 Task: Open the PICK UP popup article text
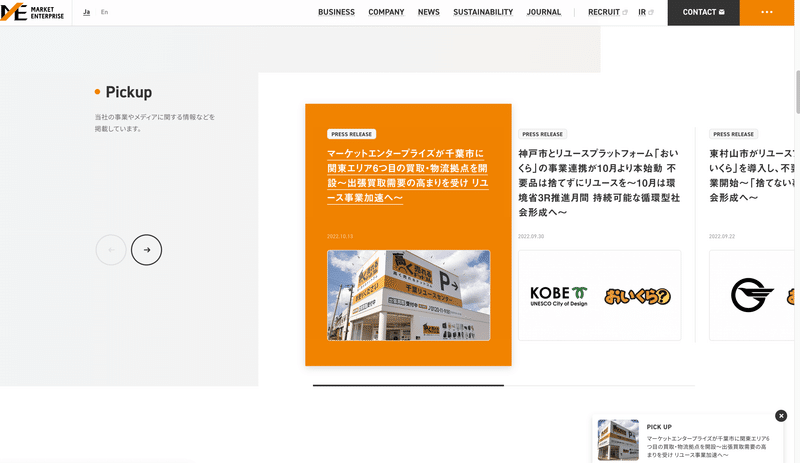coord(708,446)
